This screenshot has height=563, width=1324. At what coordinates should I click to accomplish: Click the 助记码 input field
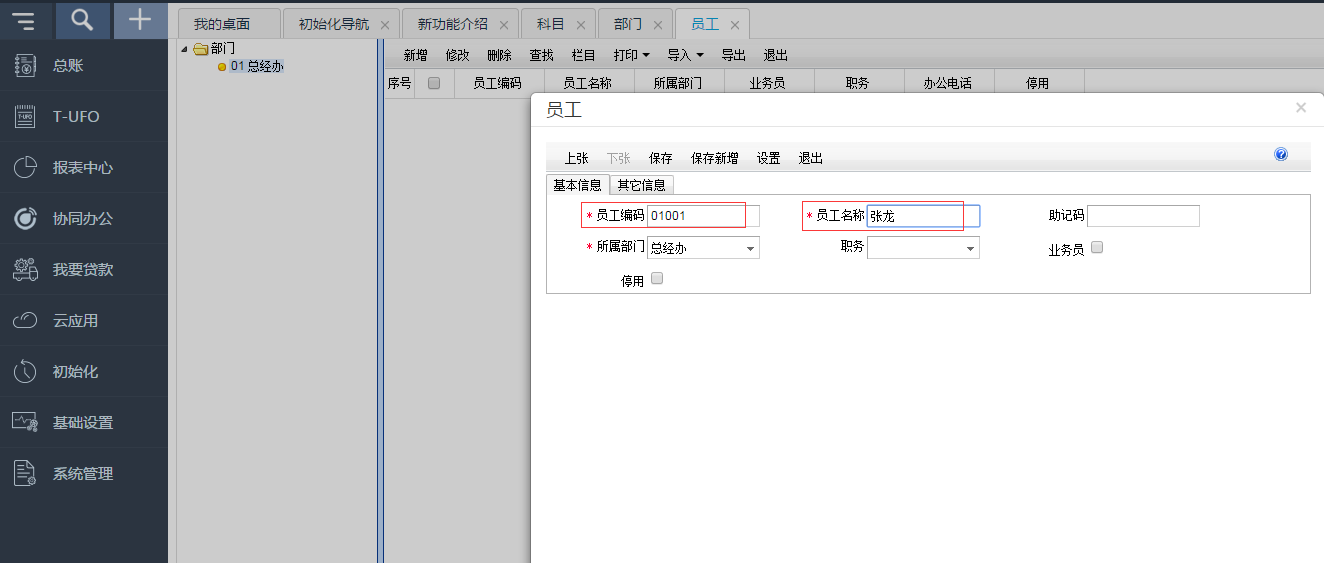point(1142,216)
